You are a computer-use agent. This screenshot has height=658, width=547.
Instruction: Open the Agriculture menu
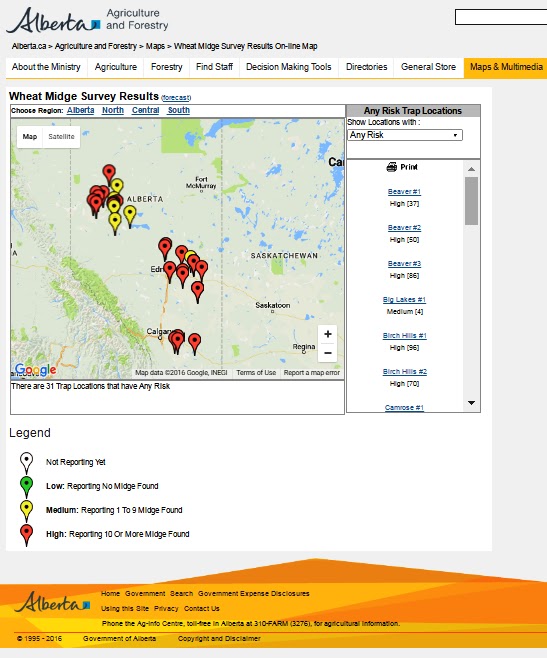[x=116, y=67]
